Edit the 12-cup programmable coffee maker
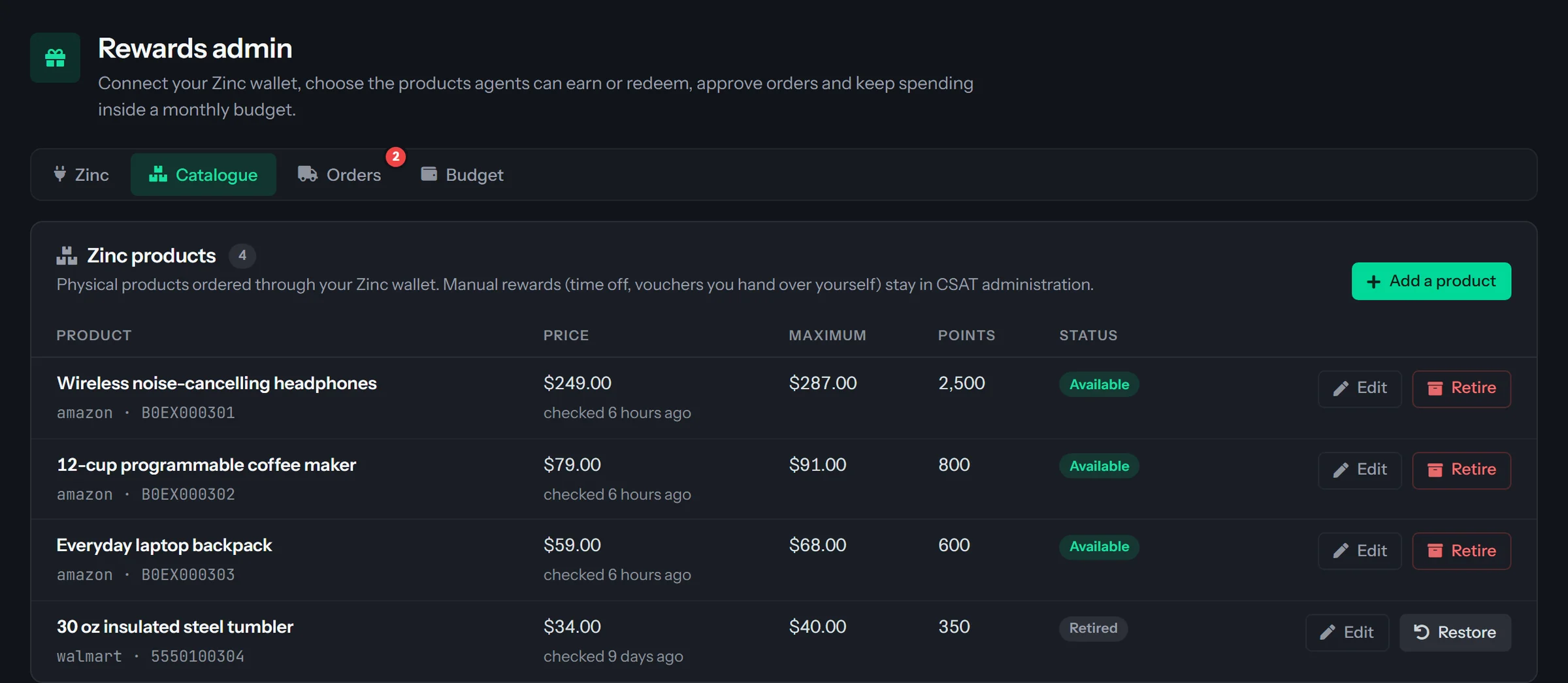 (1360, 470)
